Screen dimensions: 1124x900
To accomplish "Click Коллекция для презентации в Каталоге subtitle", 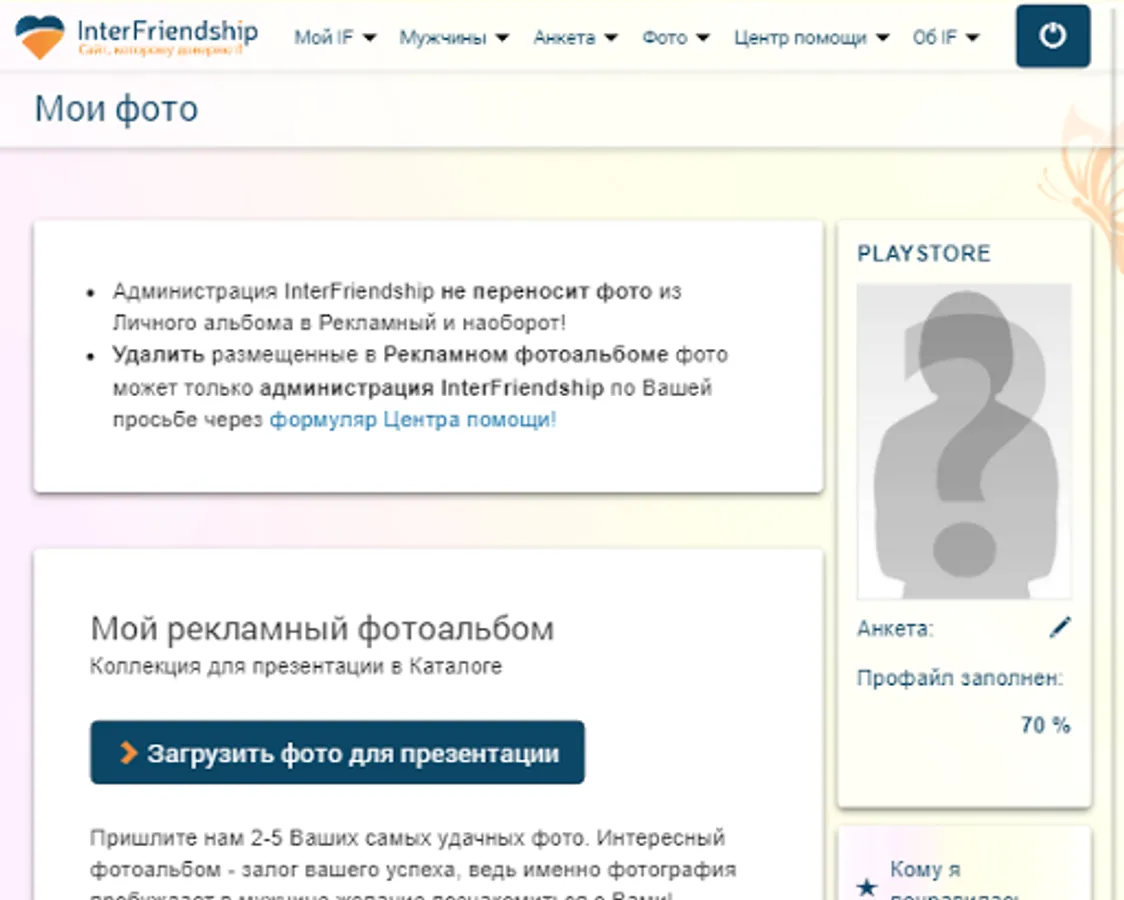I will point(296,666).
